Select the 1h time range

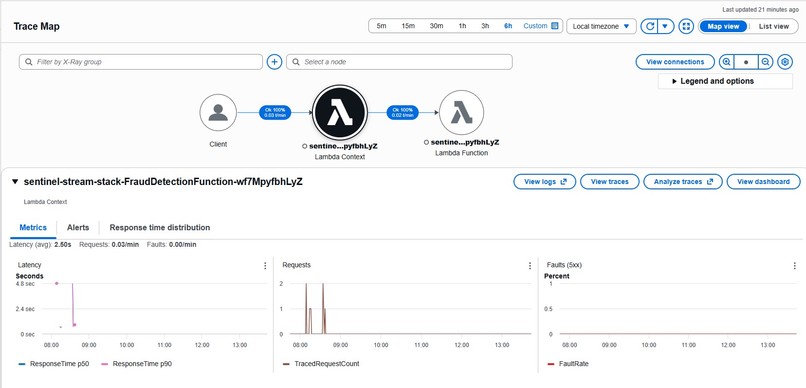point(463,26)
